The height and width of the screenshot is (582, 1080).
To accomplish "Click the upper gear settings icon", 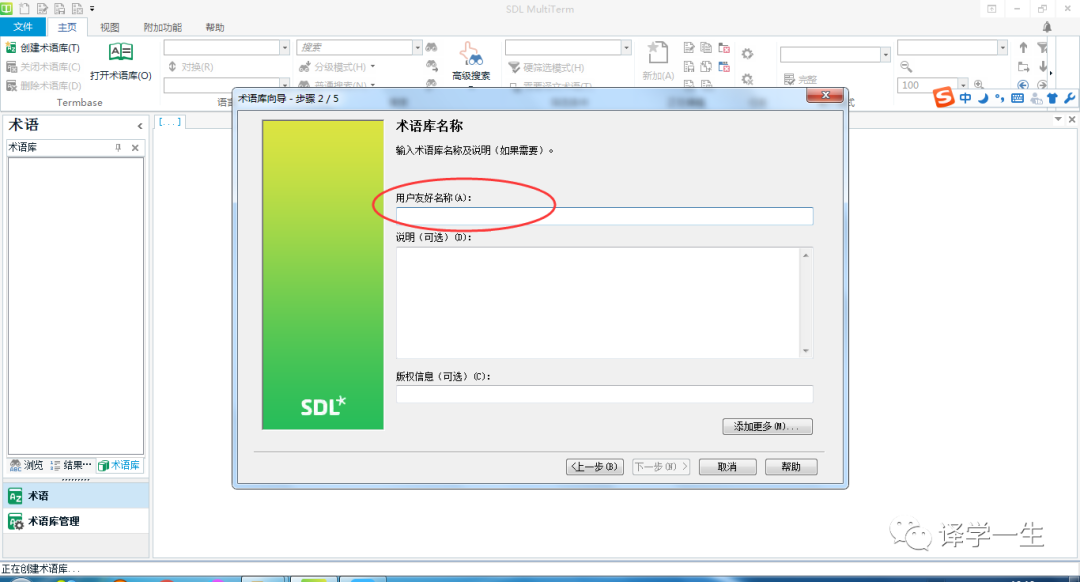I will 747,54.
